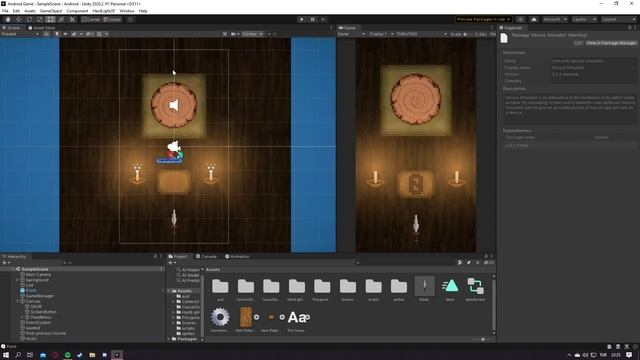Toggle scene audio speaker icon
Viewport: 640px width, 360px height.
click(65, 34)
